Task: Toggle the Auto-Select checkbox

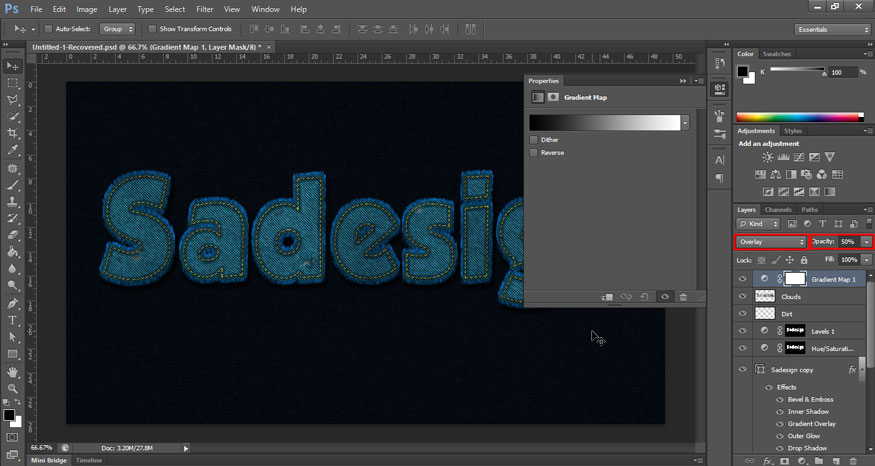Action: [x=48, y=29]
